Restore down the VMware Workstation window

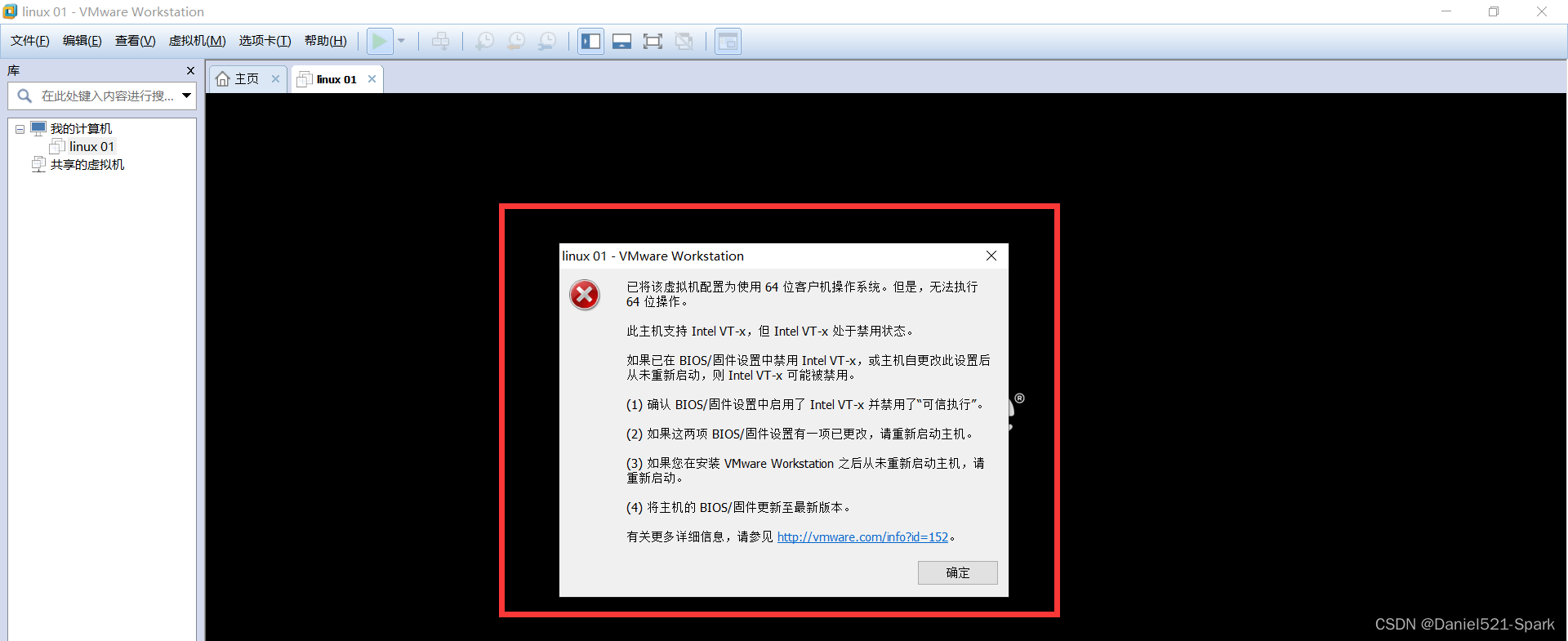[x=1494, y=11]
